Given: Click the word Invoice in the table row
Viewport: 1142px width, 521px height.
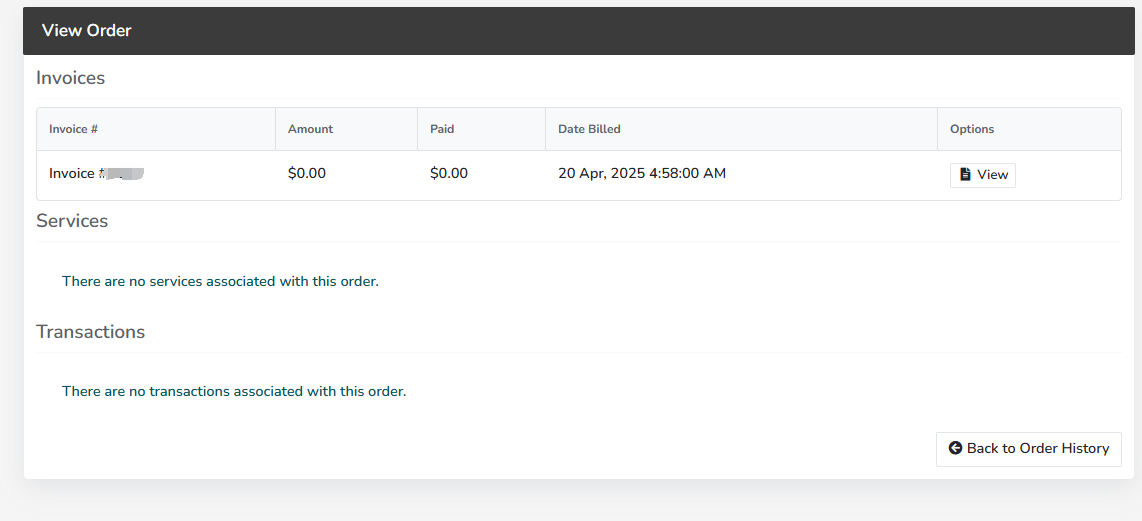Looking at the screenshot, I should (71, 173).
